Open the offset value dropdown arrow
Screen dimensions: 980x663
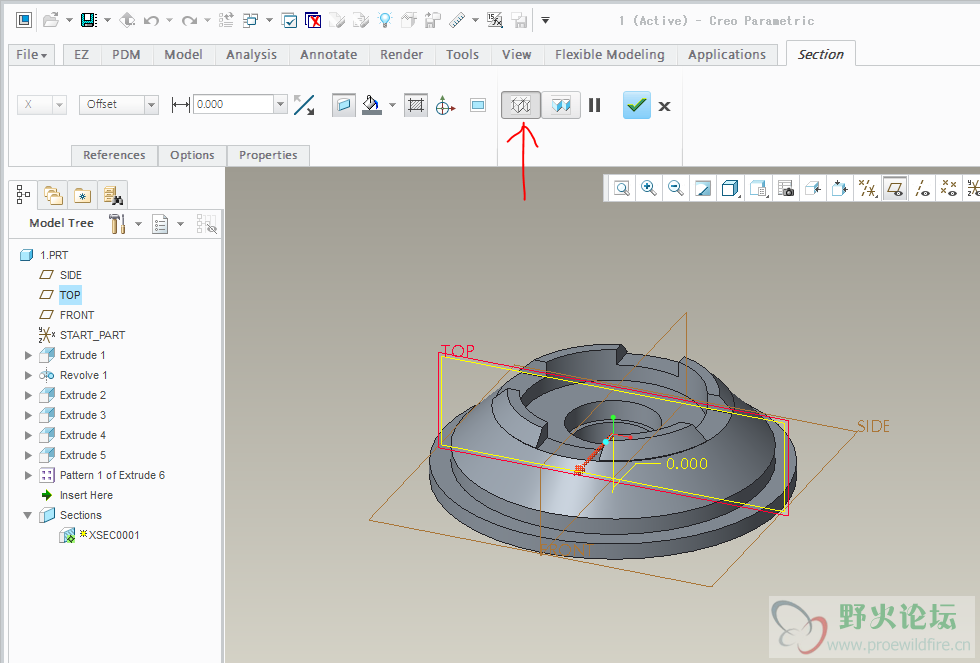(x=281, y=104)
